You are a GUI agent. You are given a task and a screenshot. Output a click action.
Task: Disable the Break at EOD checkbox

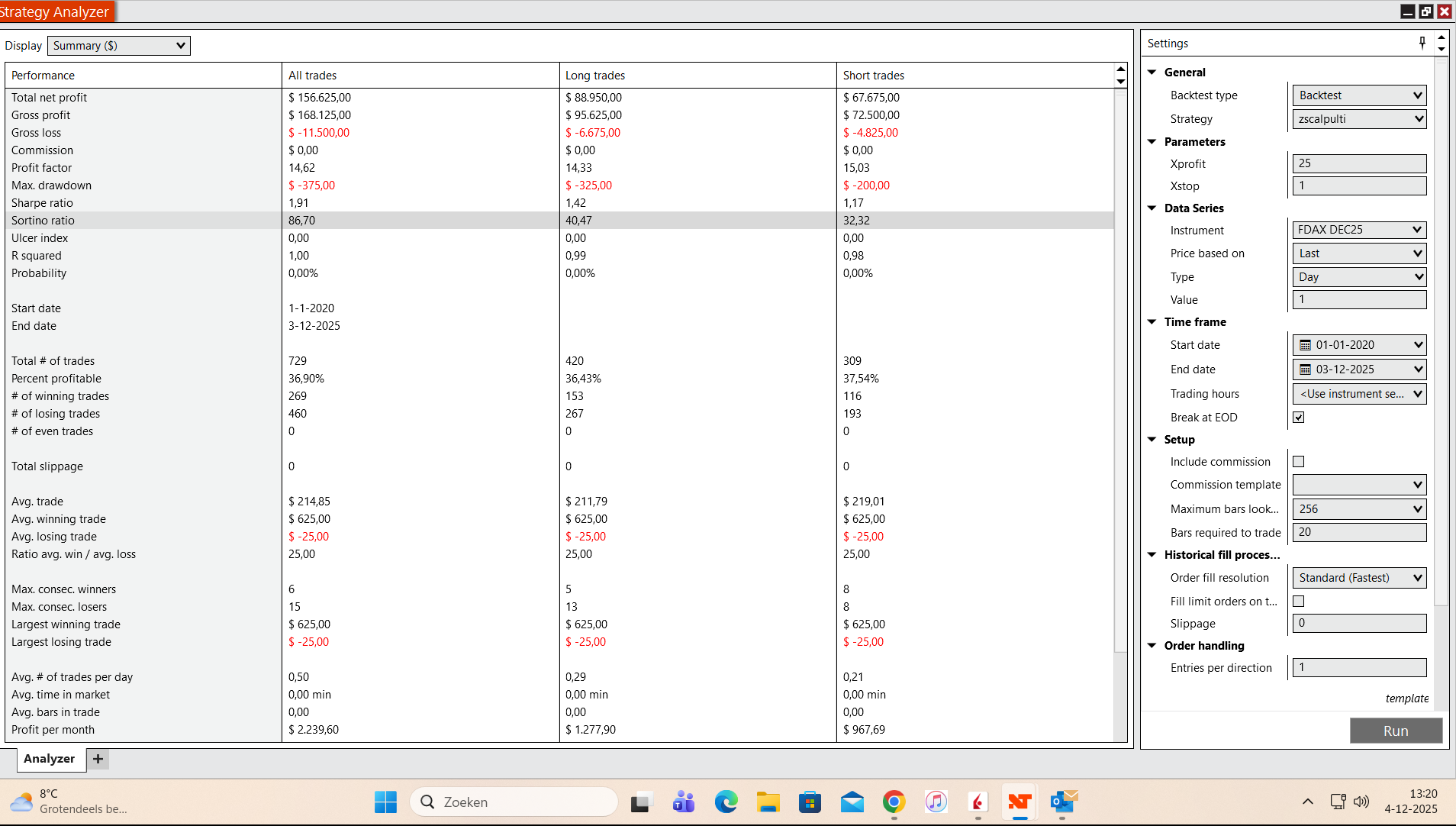pyautogui.click(x=1299, y=418)
